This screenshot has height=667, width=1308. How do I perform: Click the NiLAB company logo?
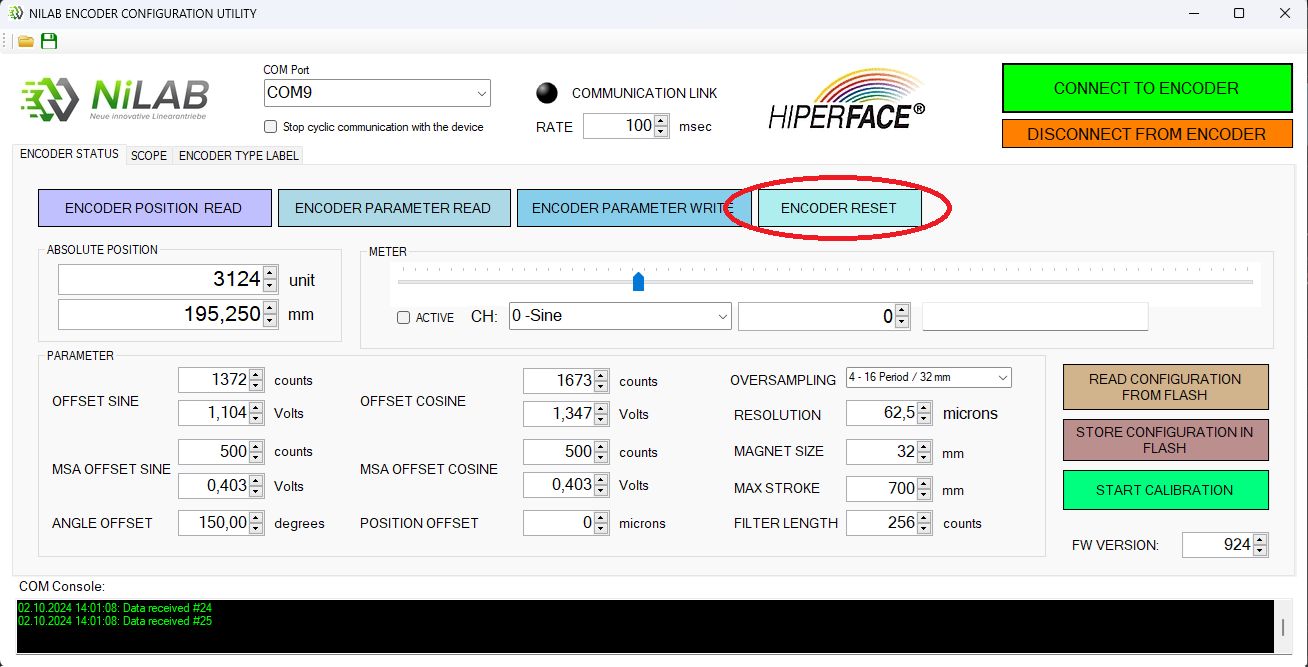point(114,95)
